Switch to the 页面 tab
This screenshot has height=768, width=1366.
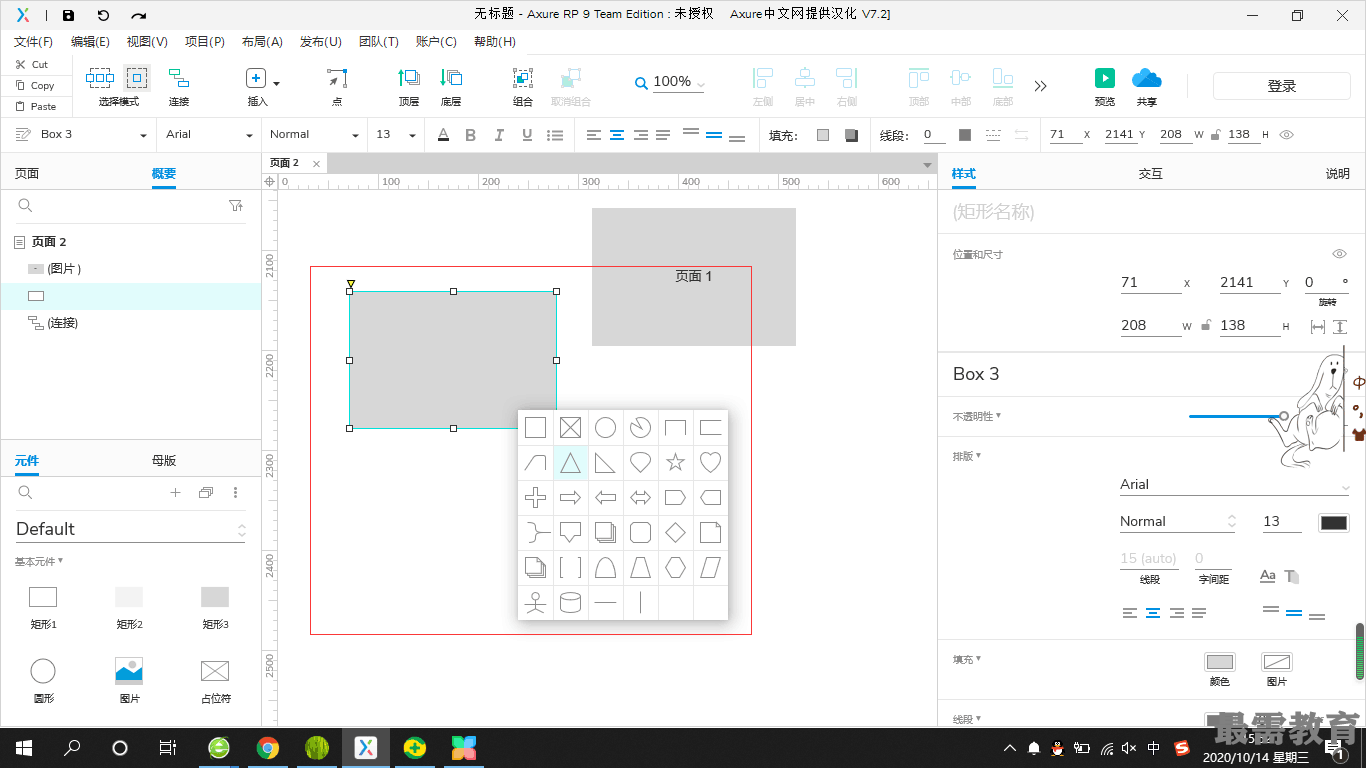27,173
